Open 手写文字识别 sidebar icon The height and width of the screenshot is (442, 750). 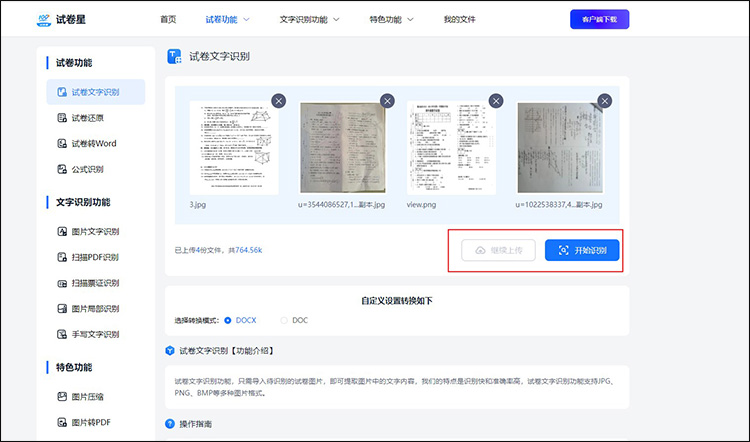(62, 334)
